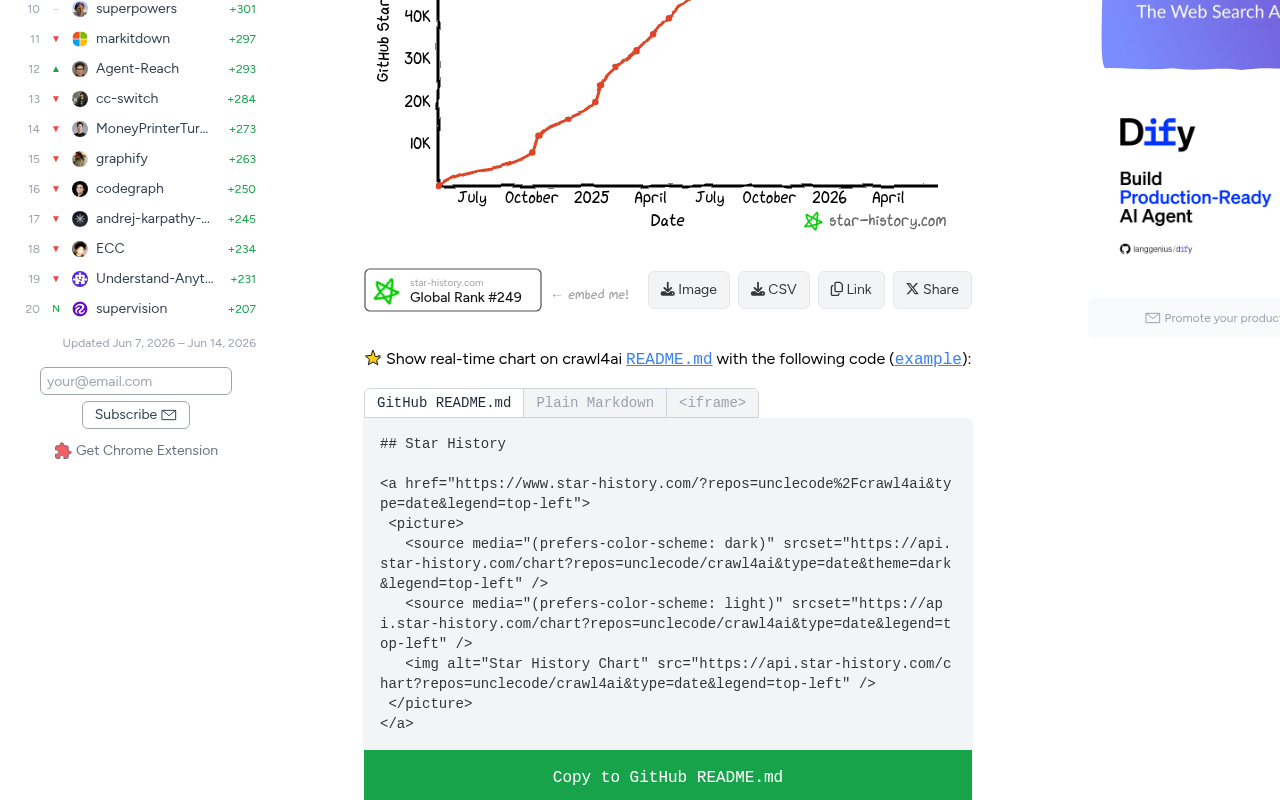This screenshot has width=1280, height=800.
Task: Copy the chart Link
Action: [851, 290]
